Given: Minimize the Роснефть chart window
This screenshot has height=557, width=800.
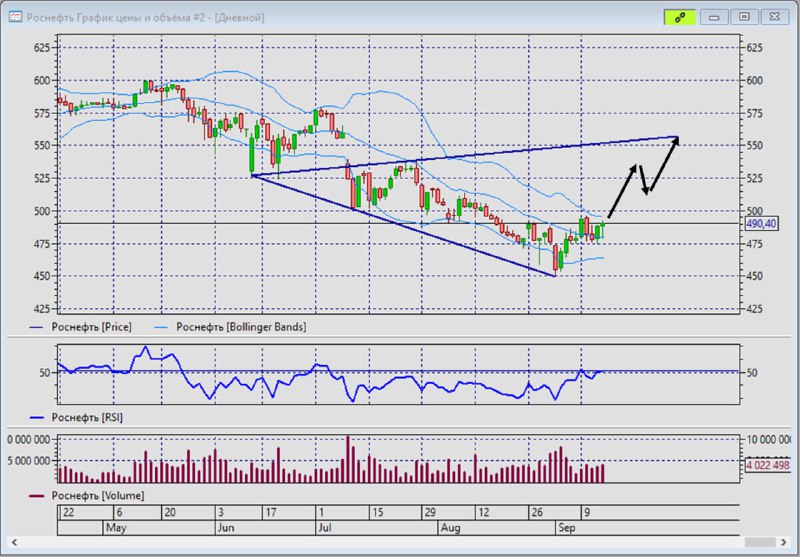Looking at the screenshot, I should [x=714, y=17].
